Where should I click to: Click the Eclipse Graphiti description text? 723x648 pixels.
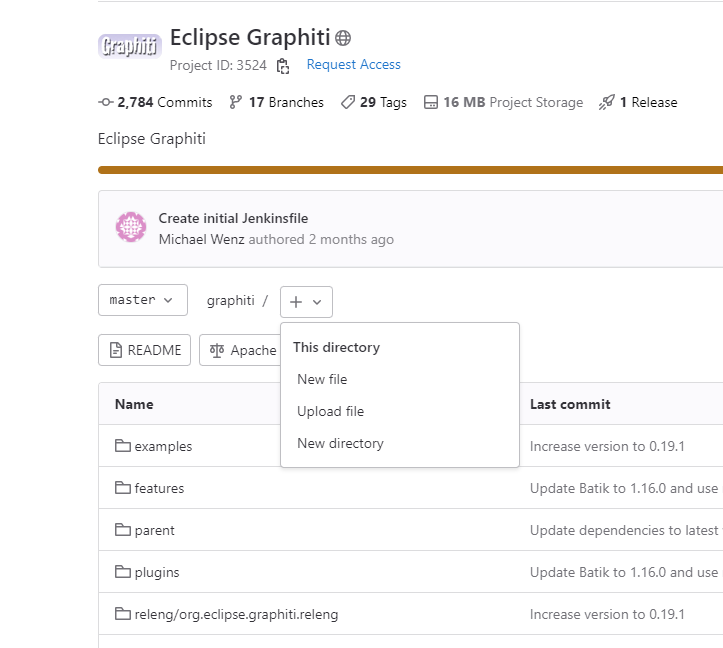(x=152, y=139)
